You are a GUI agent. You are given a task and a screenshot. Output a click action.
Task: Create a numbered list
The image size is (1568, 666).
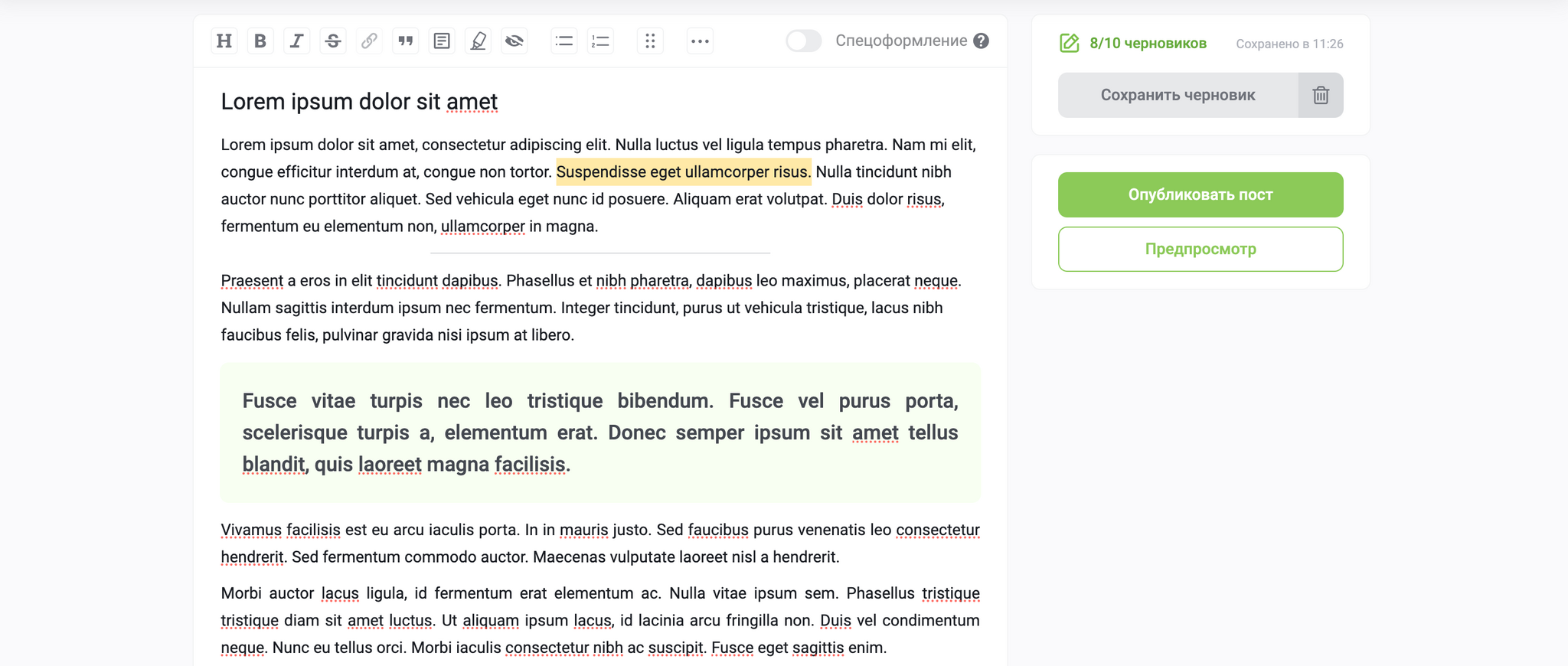click(600, 41)
